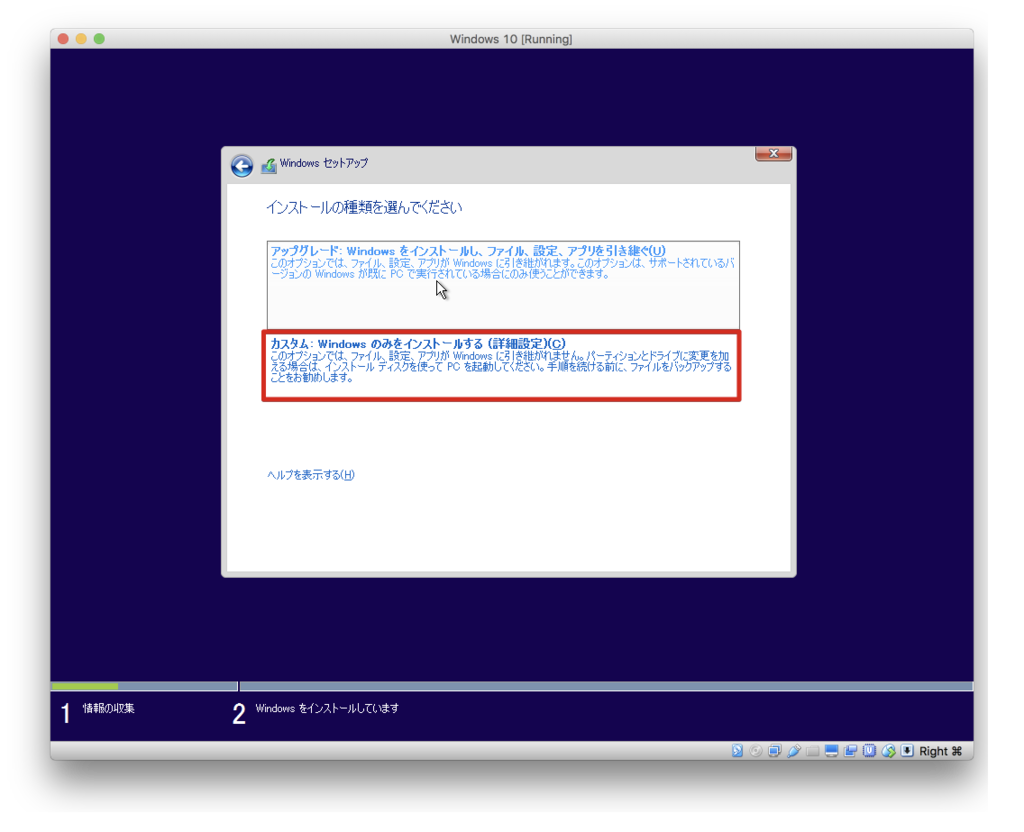Viewport: 1024px width, 832px height.
Task: Click the video capture status icon
Action: 850,750
